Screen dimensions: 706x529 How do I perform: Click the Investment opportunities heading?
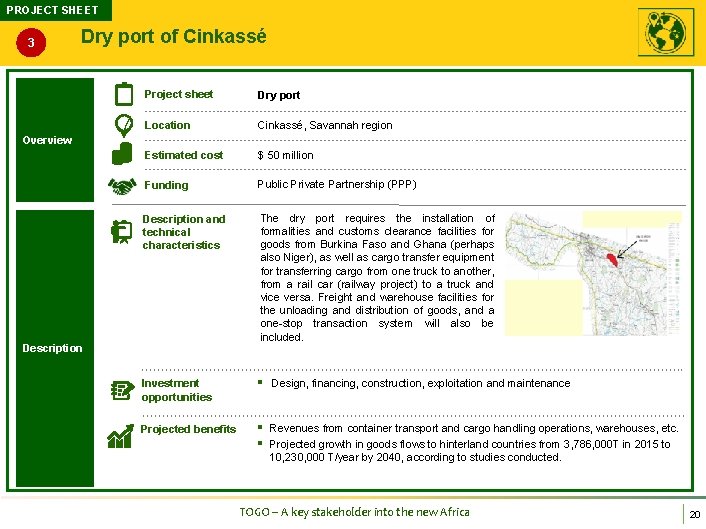176,390
